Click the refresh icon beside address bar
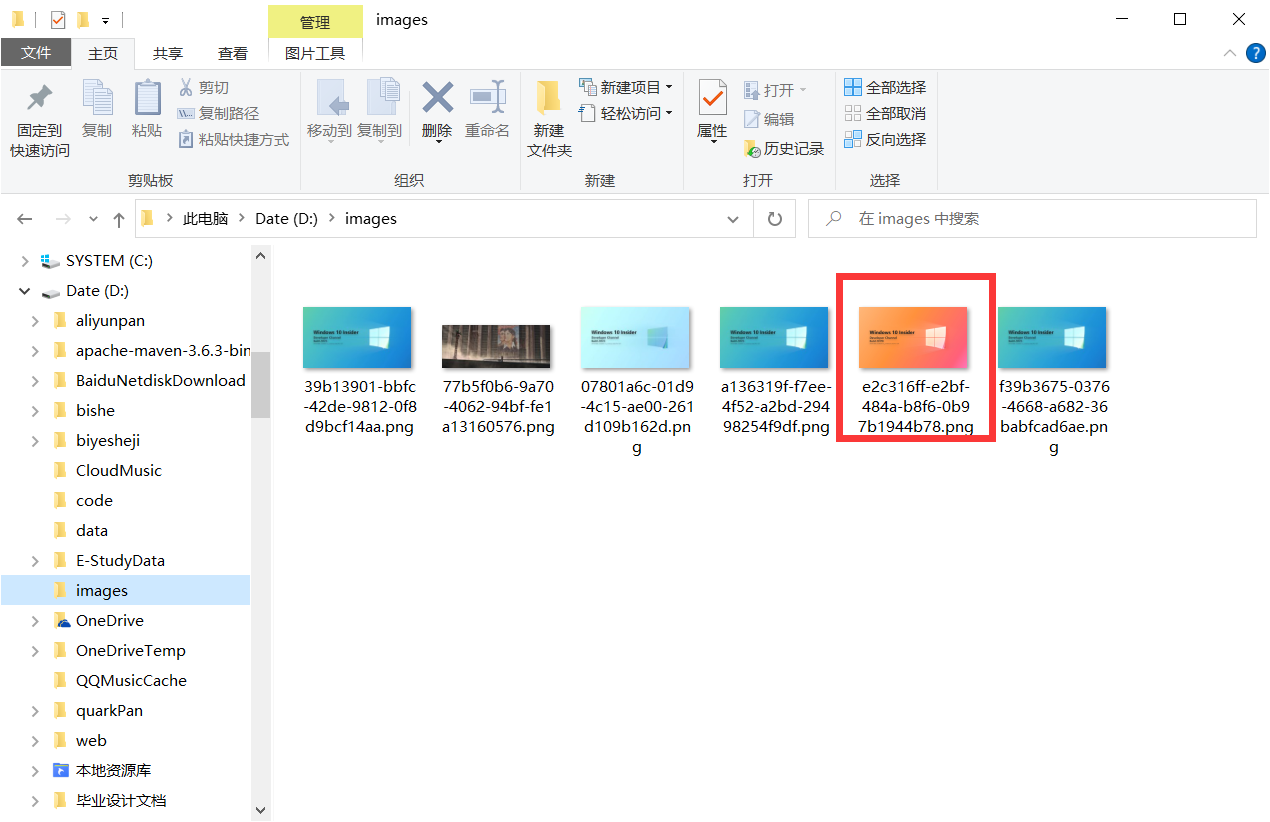The image size is (1270, 822). (774, 219)
